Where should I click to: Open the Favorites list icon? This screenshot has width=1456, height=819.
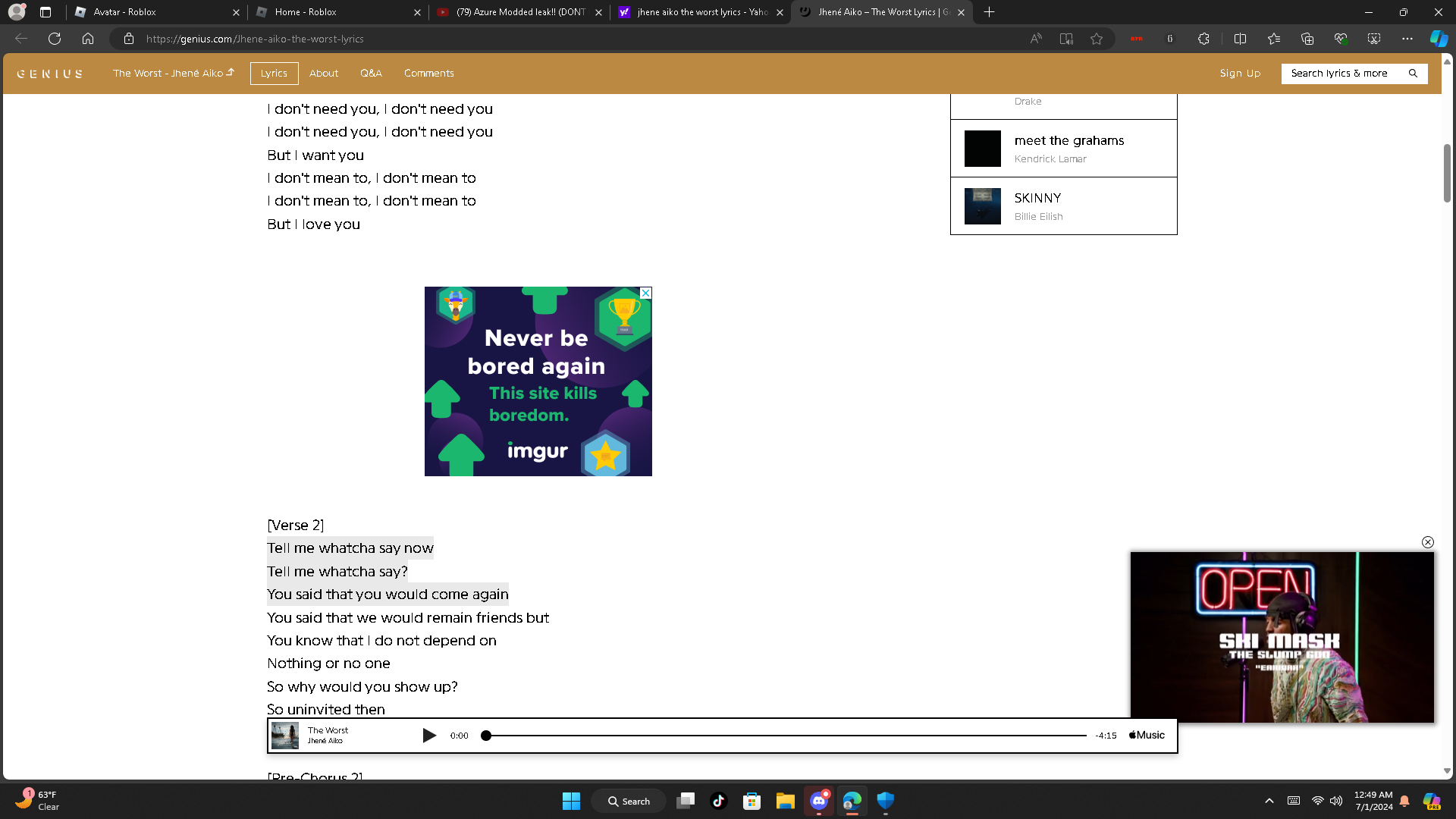pos(1274,39)
